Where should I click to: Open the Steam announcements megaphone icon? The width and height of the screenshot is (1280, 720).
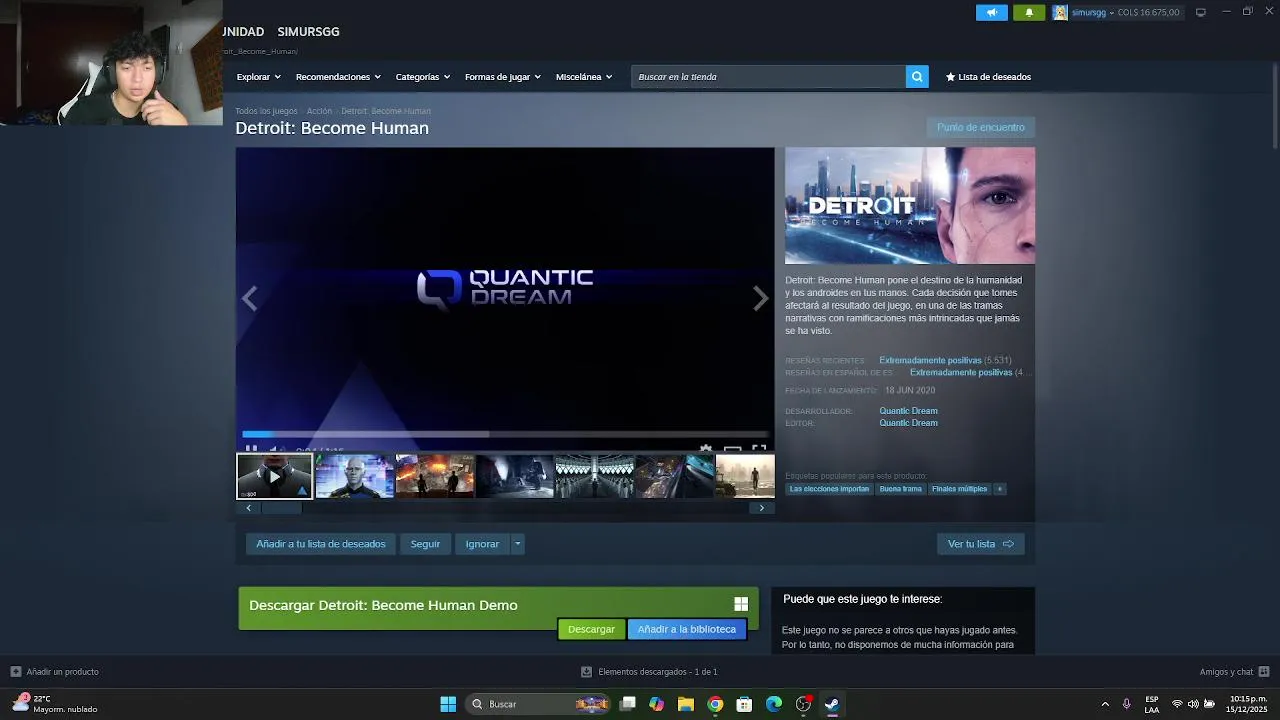[992, 12]
